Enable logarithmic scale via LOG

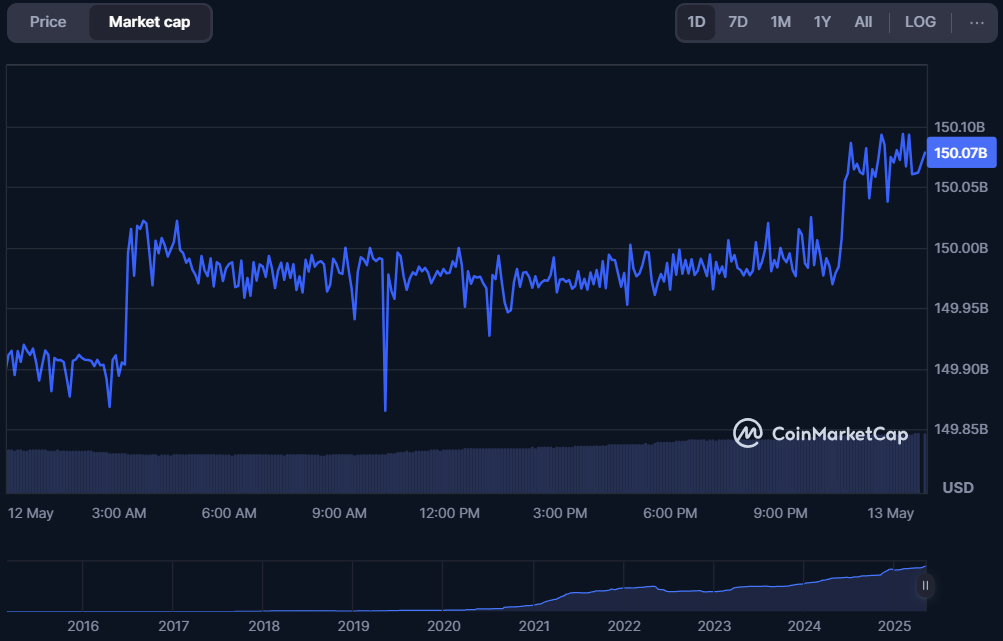(919, 21)
